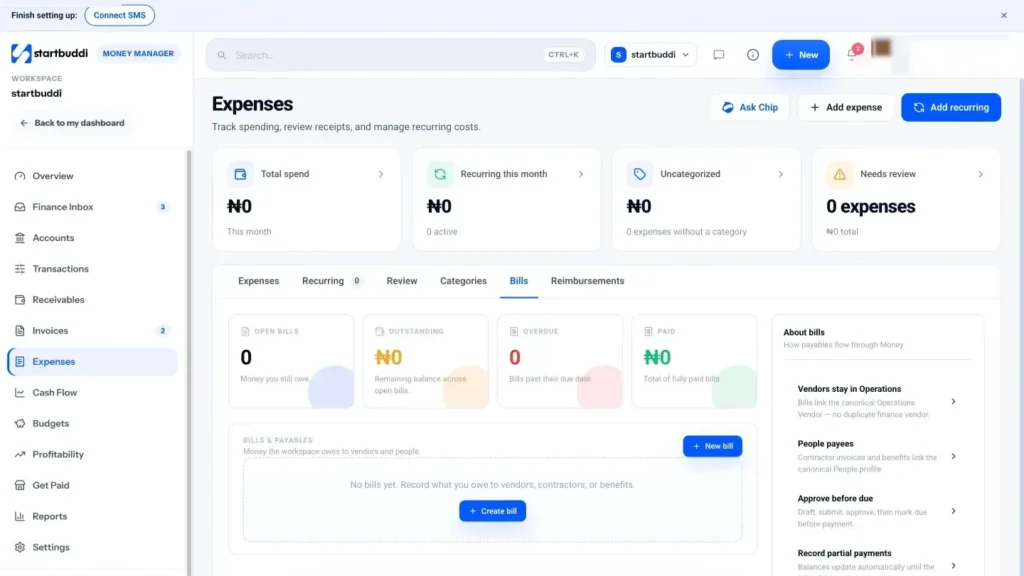The width and height of the screenshot is (1024, 576).
Task: Open the chat message icon in header
Action: (718, 55)
